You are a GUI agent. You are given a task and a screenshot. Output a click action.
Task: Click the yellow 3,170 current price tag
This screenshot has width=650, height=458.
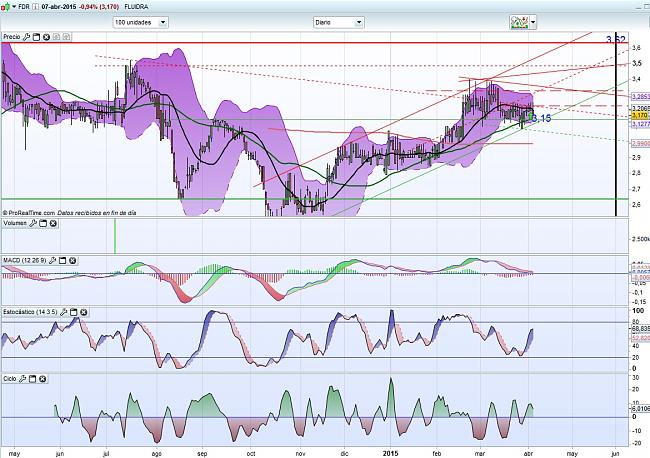click(x=640, y=115)
